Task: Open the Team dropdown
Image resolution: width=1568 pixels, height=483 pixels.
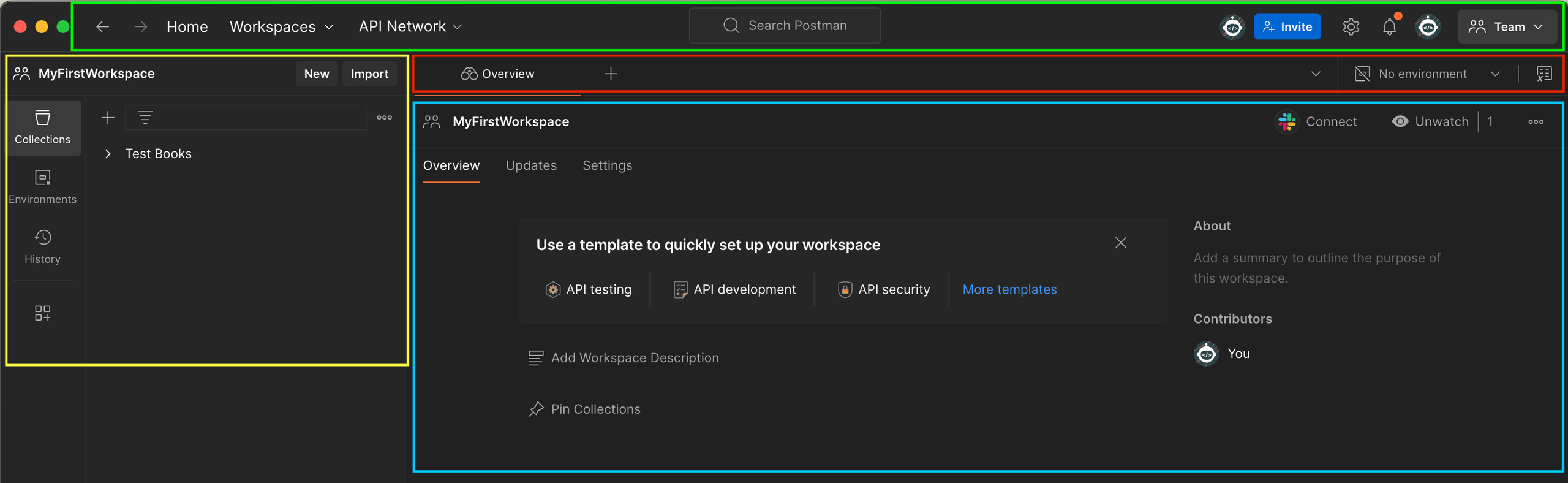Action: coord(1506,27)
